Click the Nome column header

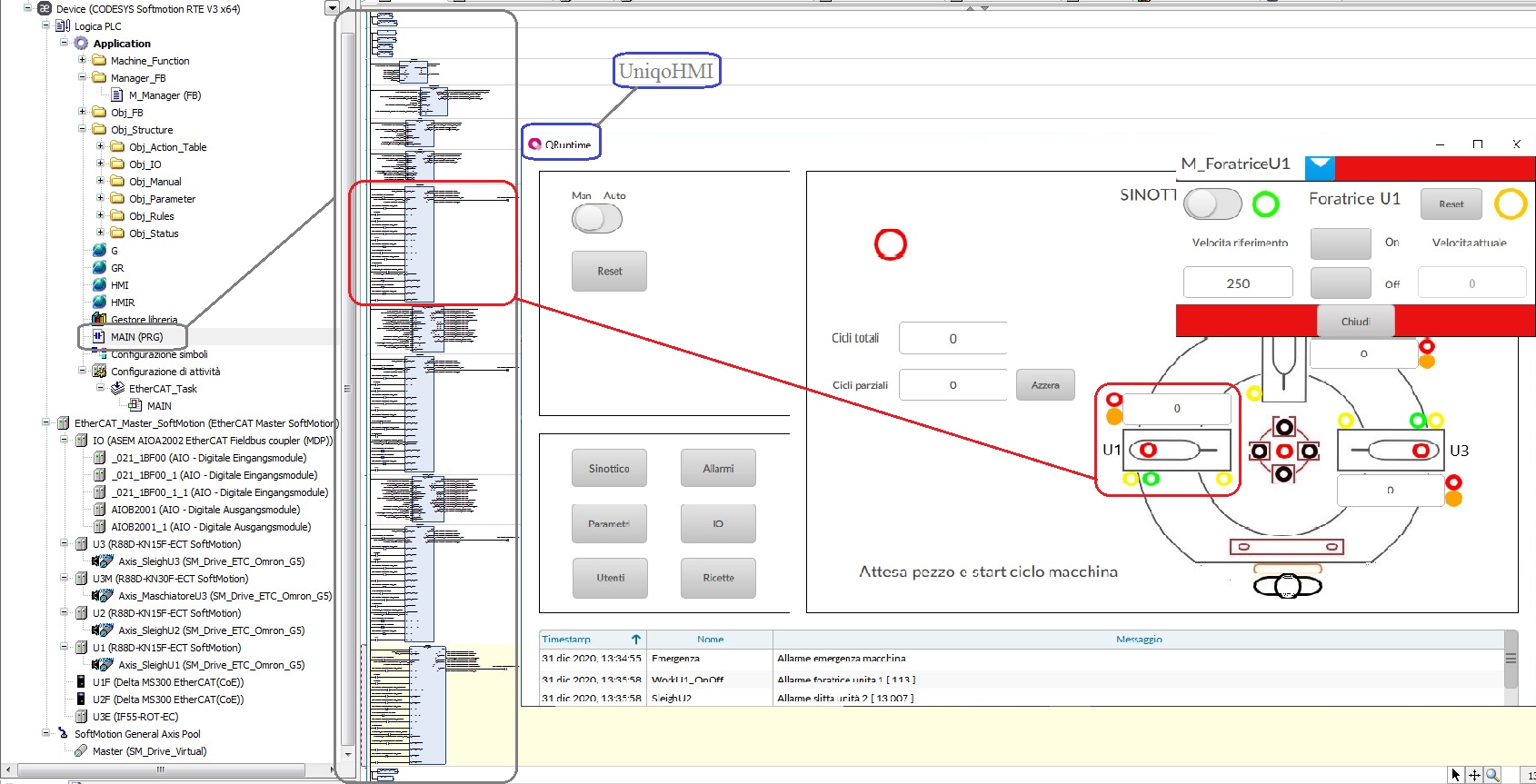(x=710, y=639)
